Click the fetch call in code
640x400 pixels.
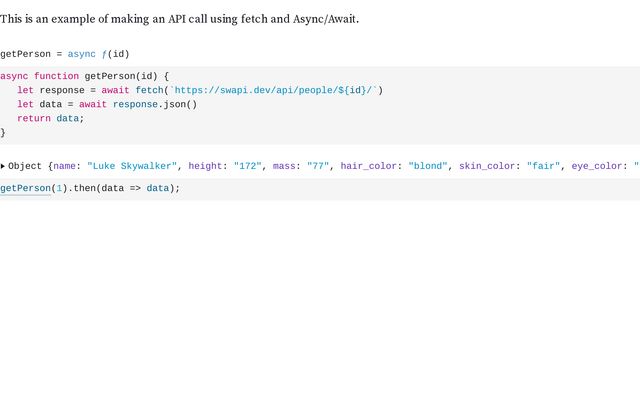(152, 90)
